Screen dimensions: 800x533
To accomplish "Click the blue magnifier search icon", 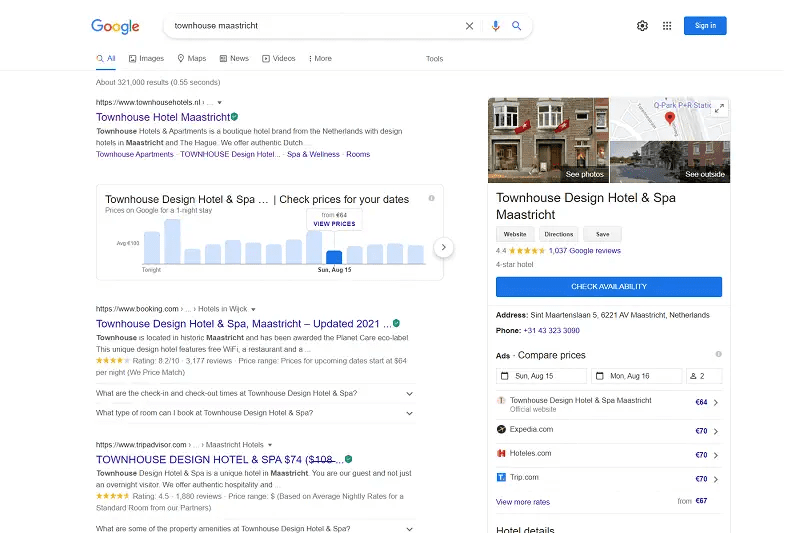I will 517,26.
